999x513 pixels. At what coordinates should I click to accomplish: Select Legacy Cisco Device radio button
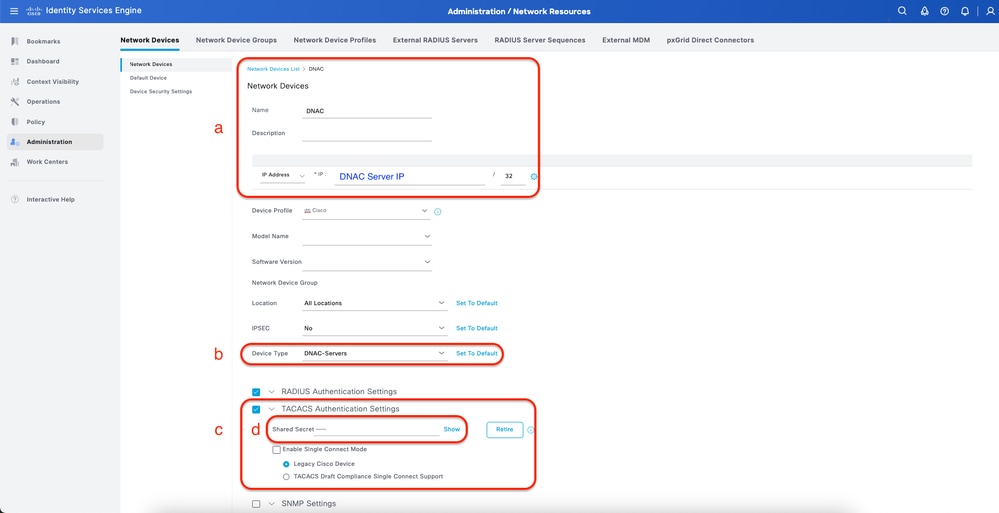(x=286, y=464)
